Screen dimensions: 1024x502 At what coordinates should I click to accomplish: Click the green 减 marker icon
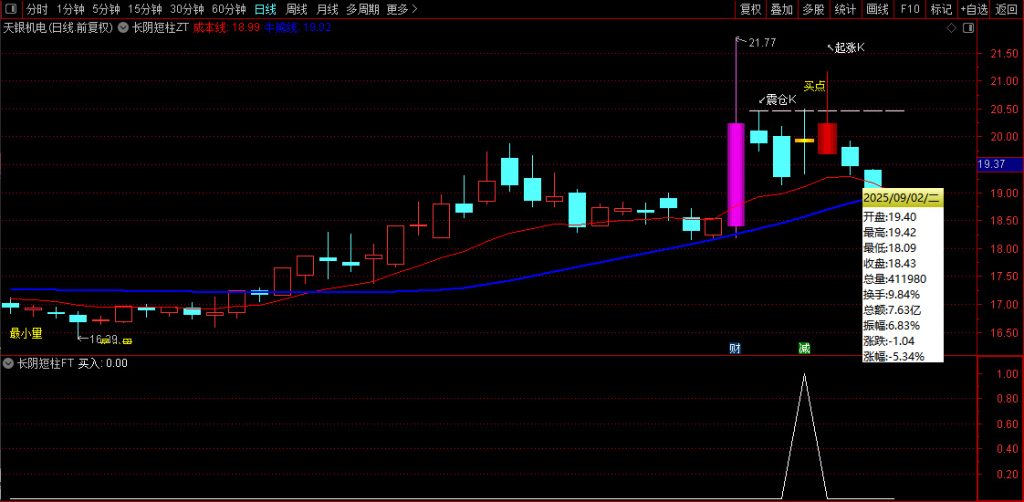(x=804, y=348)
